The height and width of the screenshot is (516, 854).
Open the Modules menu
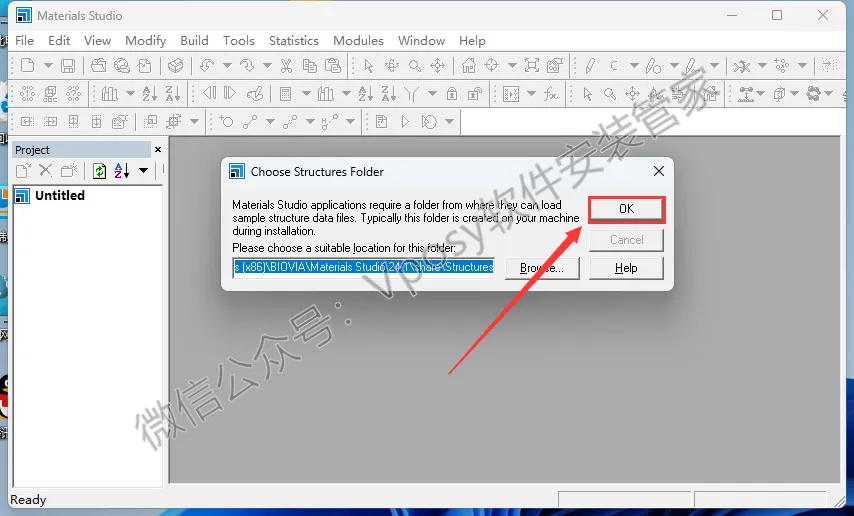coord(358,41)
